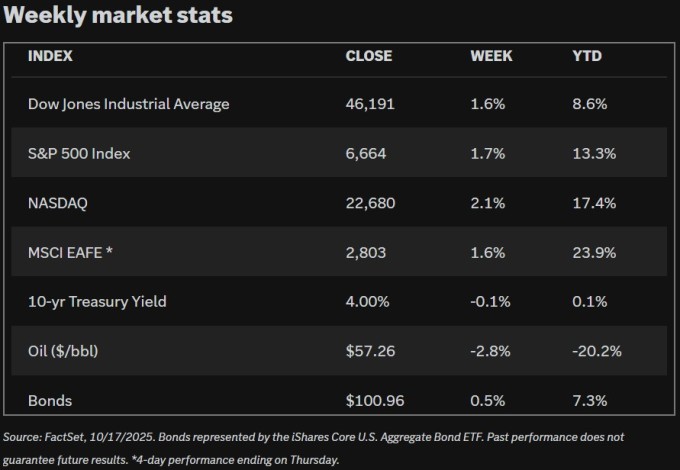This screenshot has width=680, height=470.
Task: Select the Dow Jones Industrial Average row label
Action: pyautogui.click(x=129, y=104)
